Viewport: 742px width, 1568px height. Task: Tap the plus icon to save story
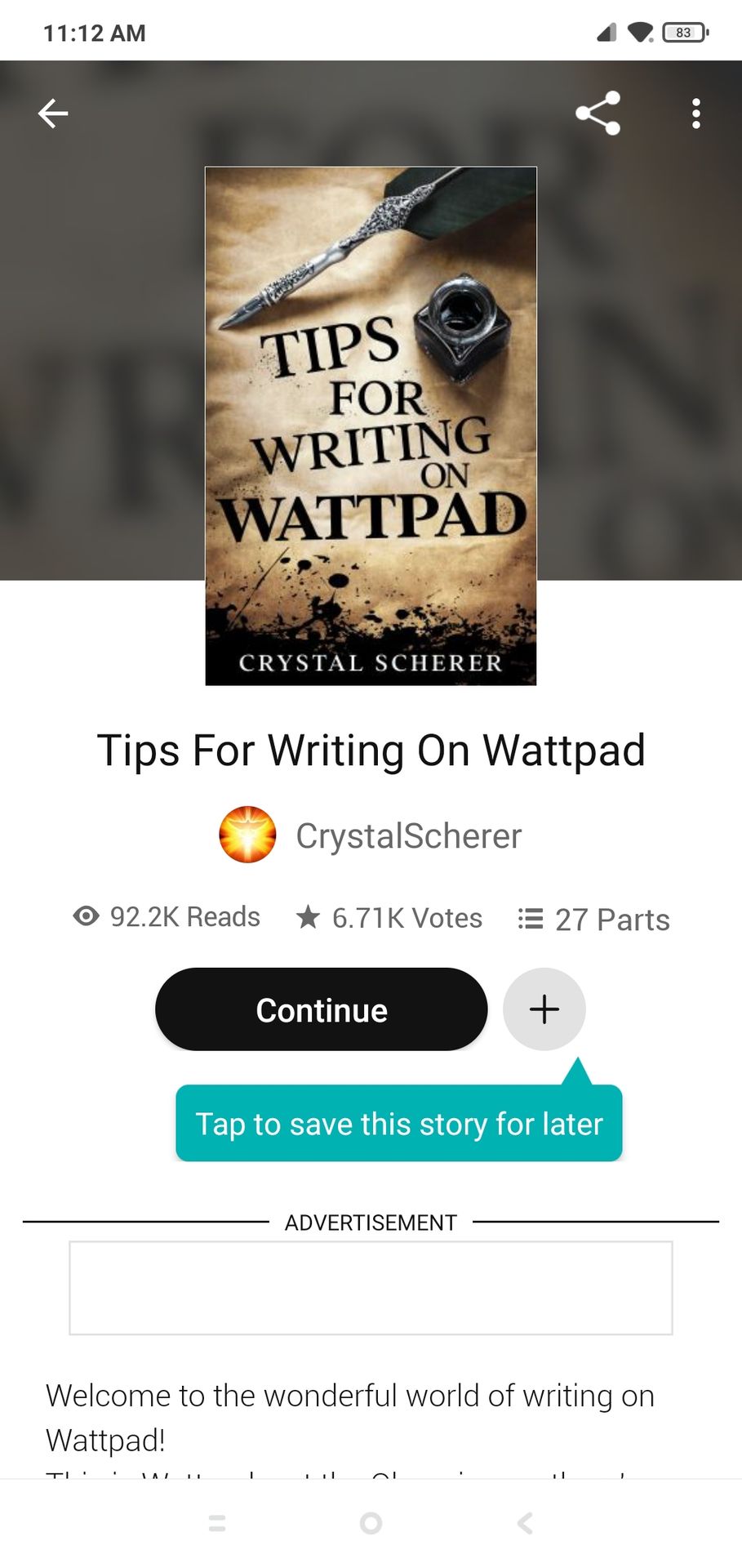tap(544, 1009)
